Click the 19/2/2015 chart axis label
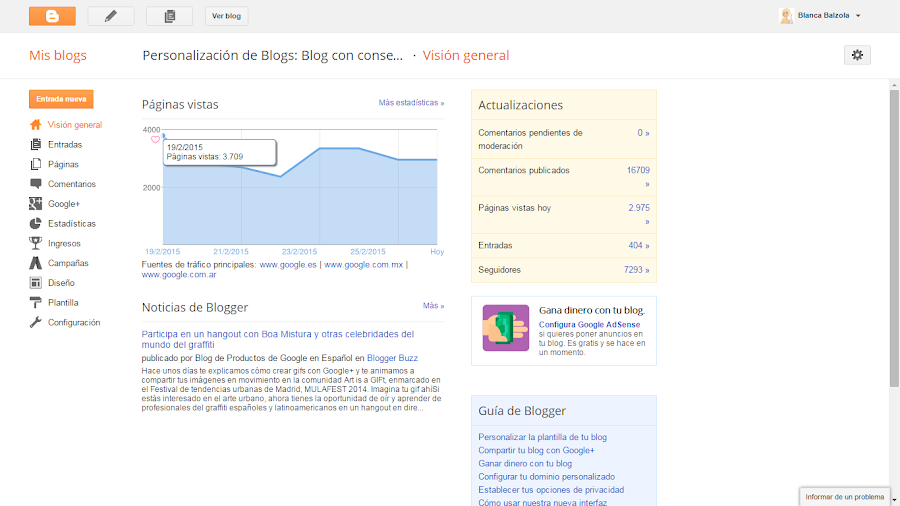Screen dimensions: 900x506 pos(162,251)
